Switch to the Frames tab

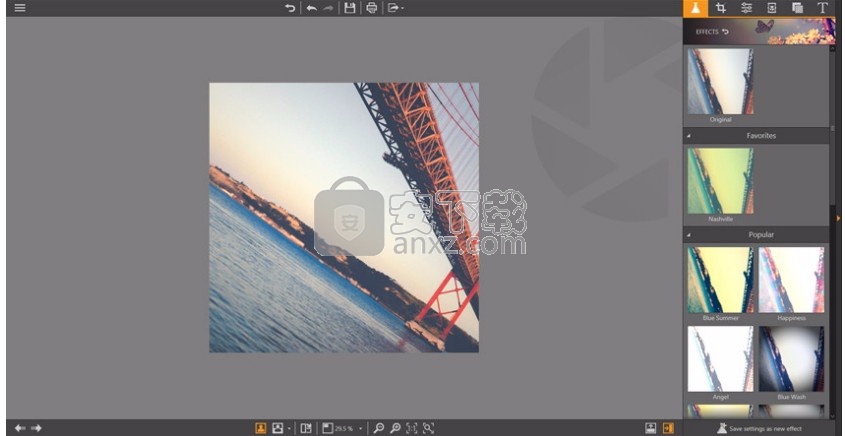(772, 8)
